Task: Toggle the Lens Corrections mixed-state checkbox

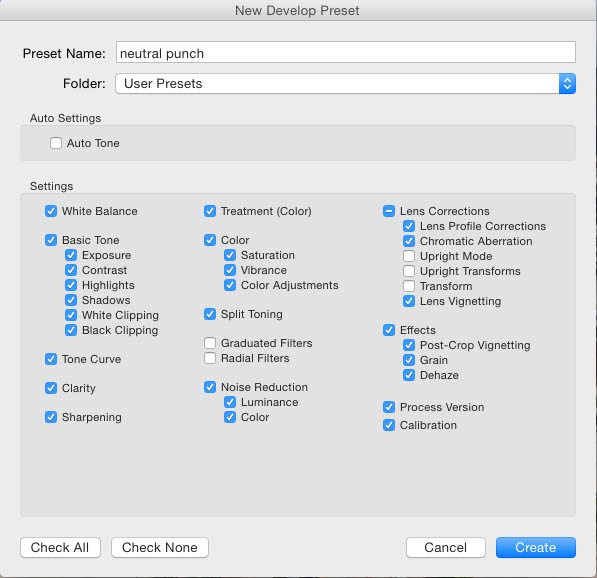Action: (x=389, y=211)
